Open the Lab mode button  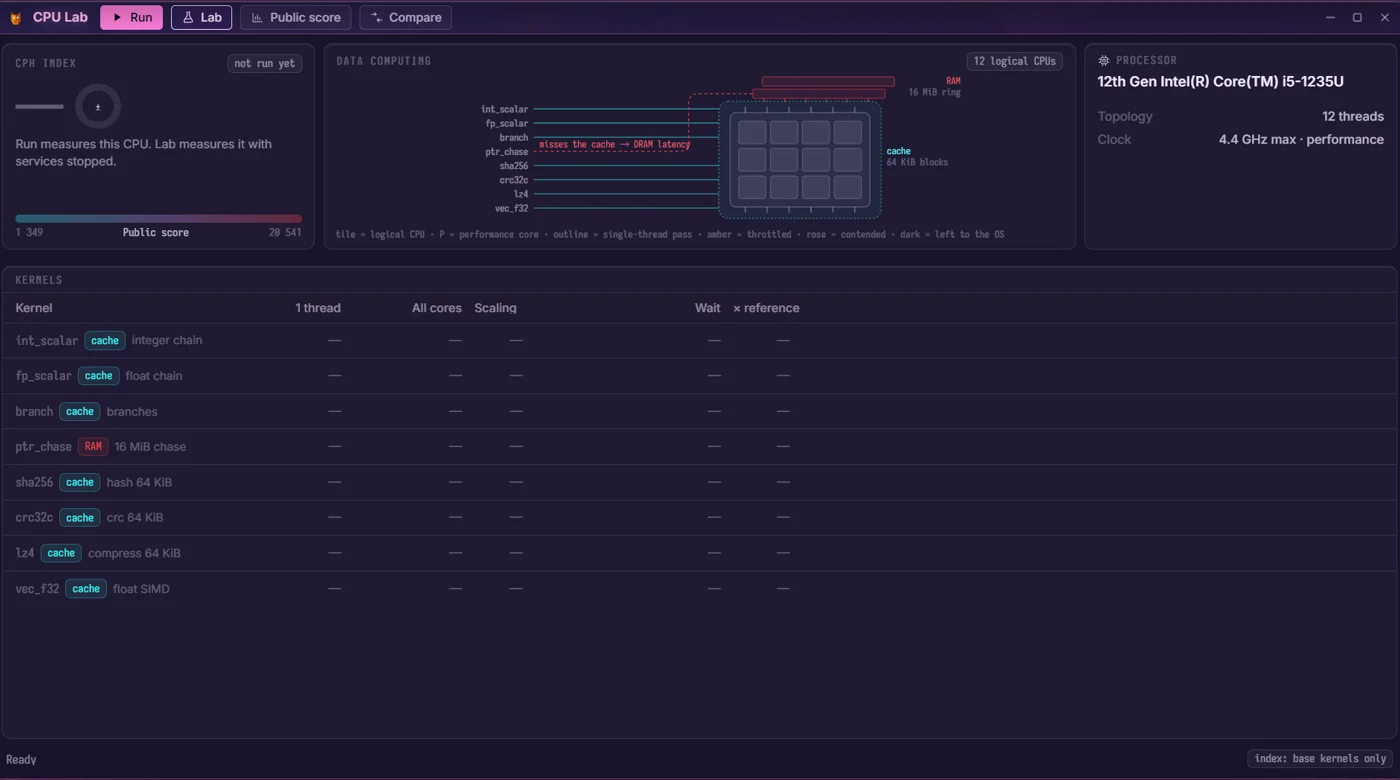click(201, 18)
